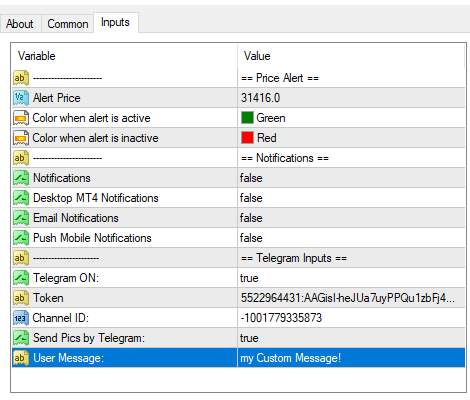The width and height of the screenshot is (470, 400).
Task: Click the integer icon next to Channel ID:
Action: 21,318
